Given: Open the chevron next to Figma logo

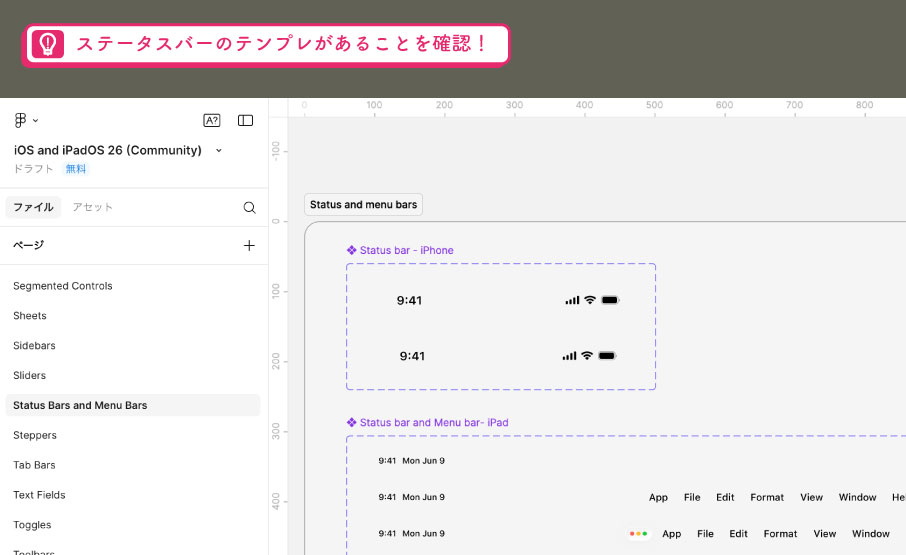Looking at the screenshot, I should coord(35,121).
